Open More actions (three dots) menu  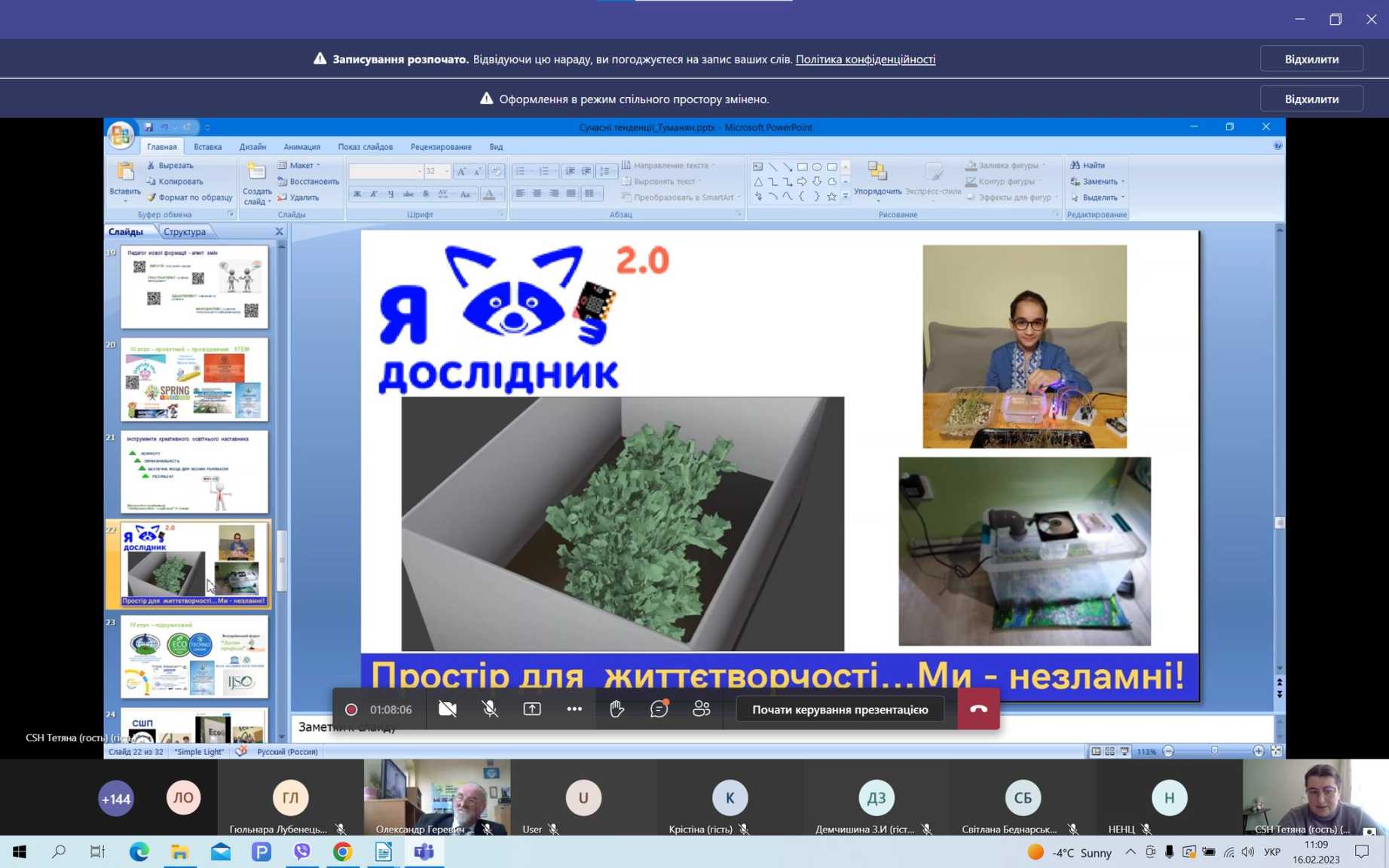click(574, 709)
